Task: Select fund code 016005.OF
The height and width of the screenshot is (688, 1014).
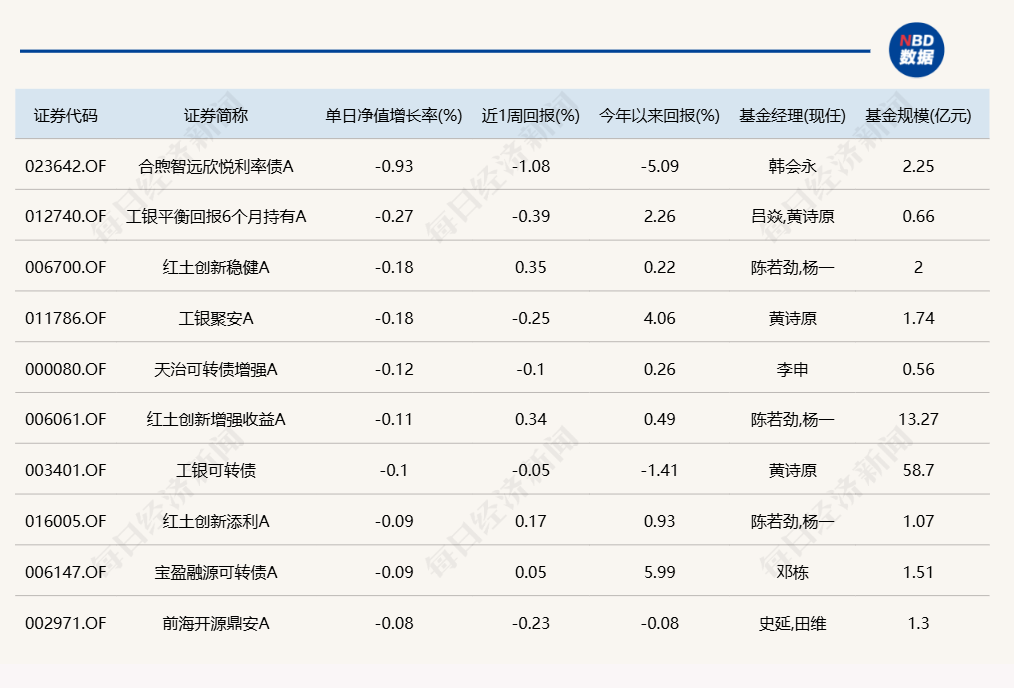Action: pos(65,521)
